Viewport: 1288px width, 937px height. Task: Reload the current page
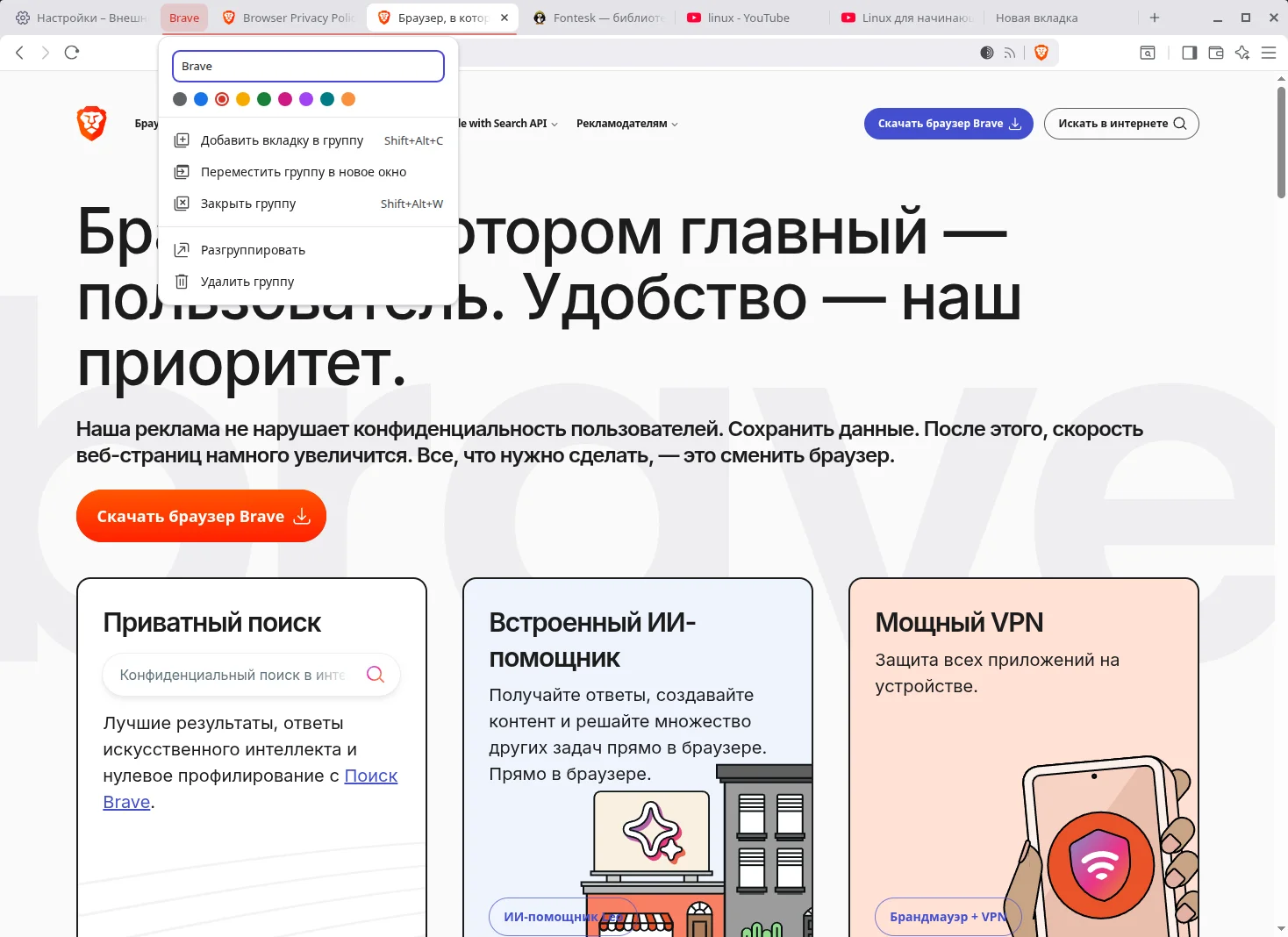pos(72,53)
